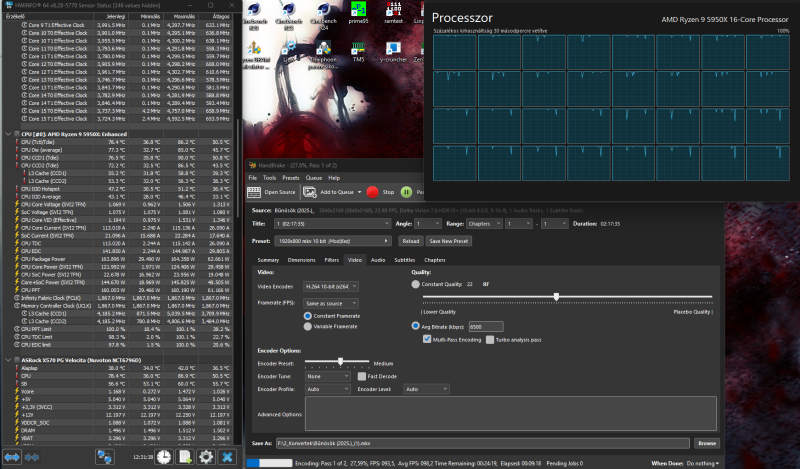Click the Advanced Options text box
The image size is (800, 469).
click(511, 414)
